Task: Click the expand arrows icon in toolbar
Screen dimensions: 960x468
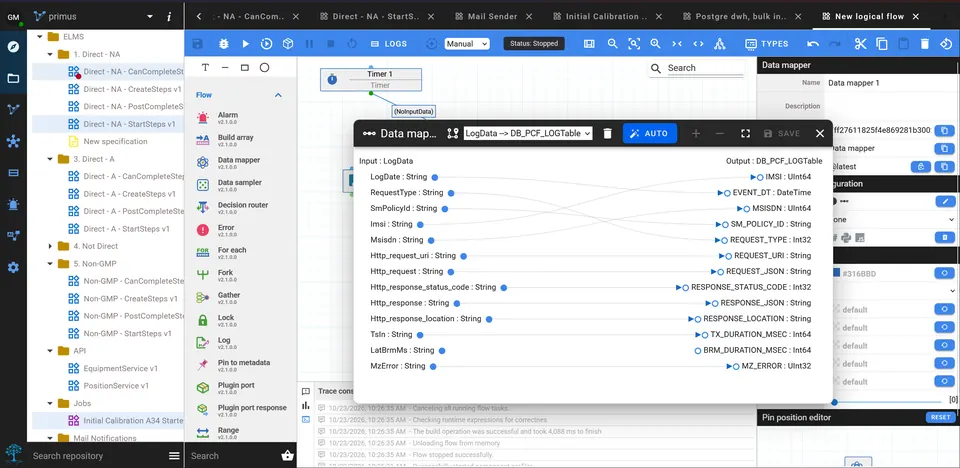Action: tap(698, 44)
